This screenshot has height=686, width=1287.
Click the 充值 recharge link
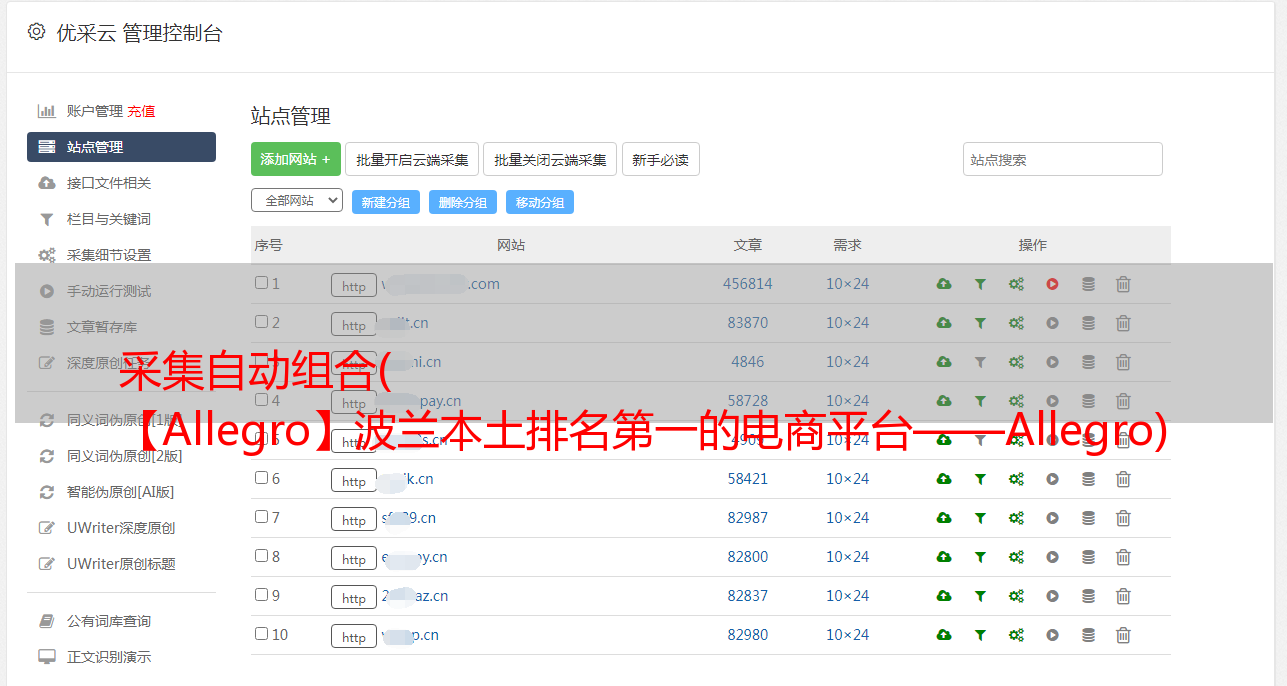click(141, 111)
